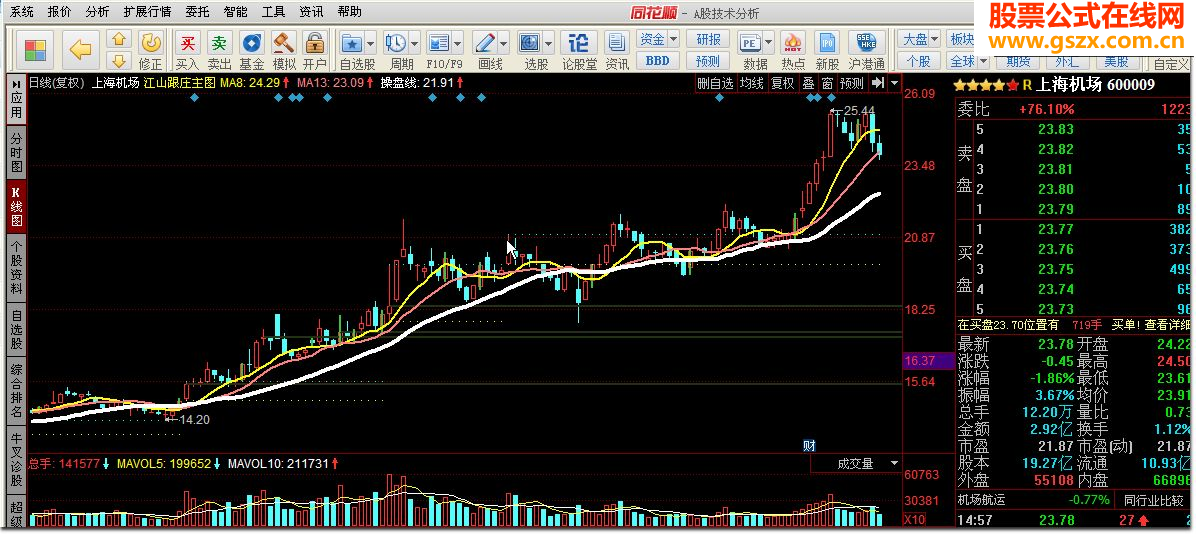Toggle 均线 moving averages display
1196x534 pixels.
pyautogui.click(x=752, y=83)
